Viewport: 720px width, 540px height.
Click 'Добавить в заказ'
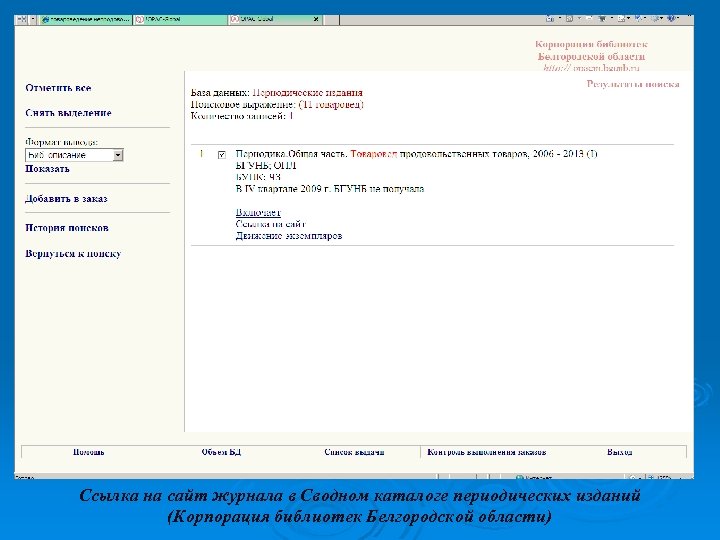[66, 199]
